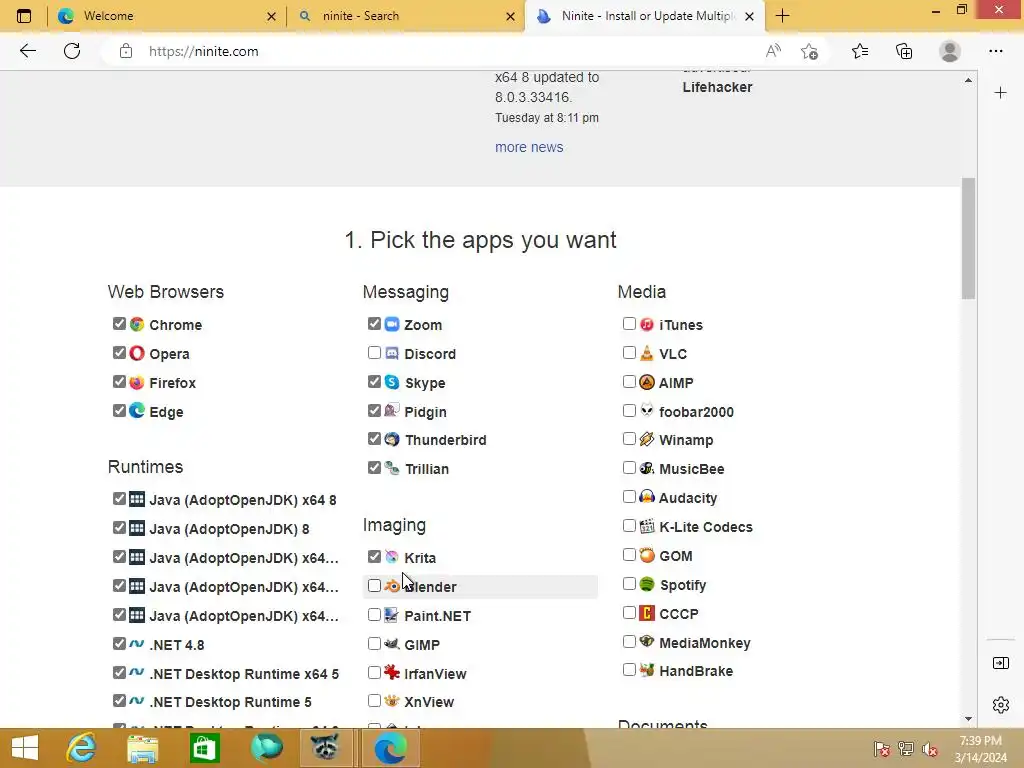
Task: Open Read aloud in address bar
Action: [x=773, y=51]
